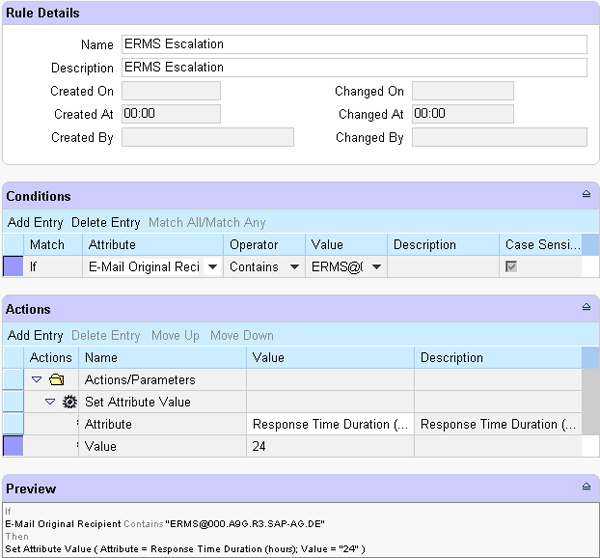Open the Contains operator dropdown
600x558 pixels.
pyautogui.click(x=294, y=267)
